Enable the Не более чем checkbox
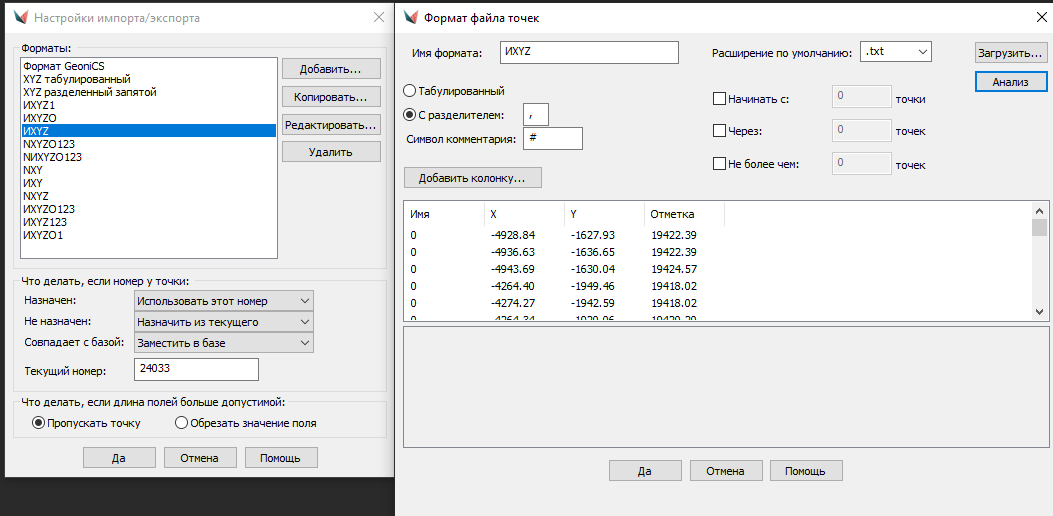 pos(719,163)
